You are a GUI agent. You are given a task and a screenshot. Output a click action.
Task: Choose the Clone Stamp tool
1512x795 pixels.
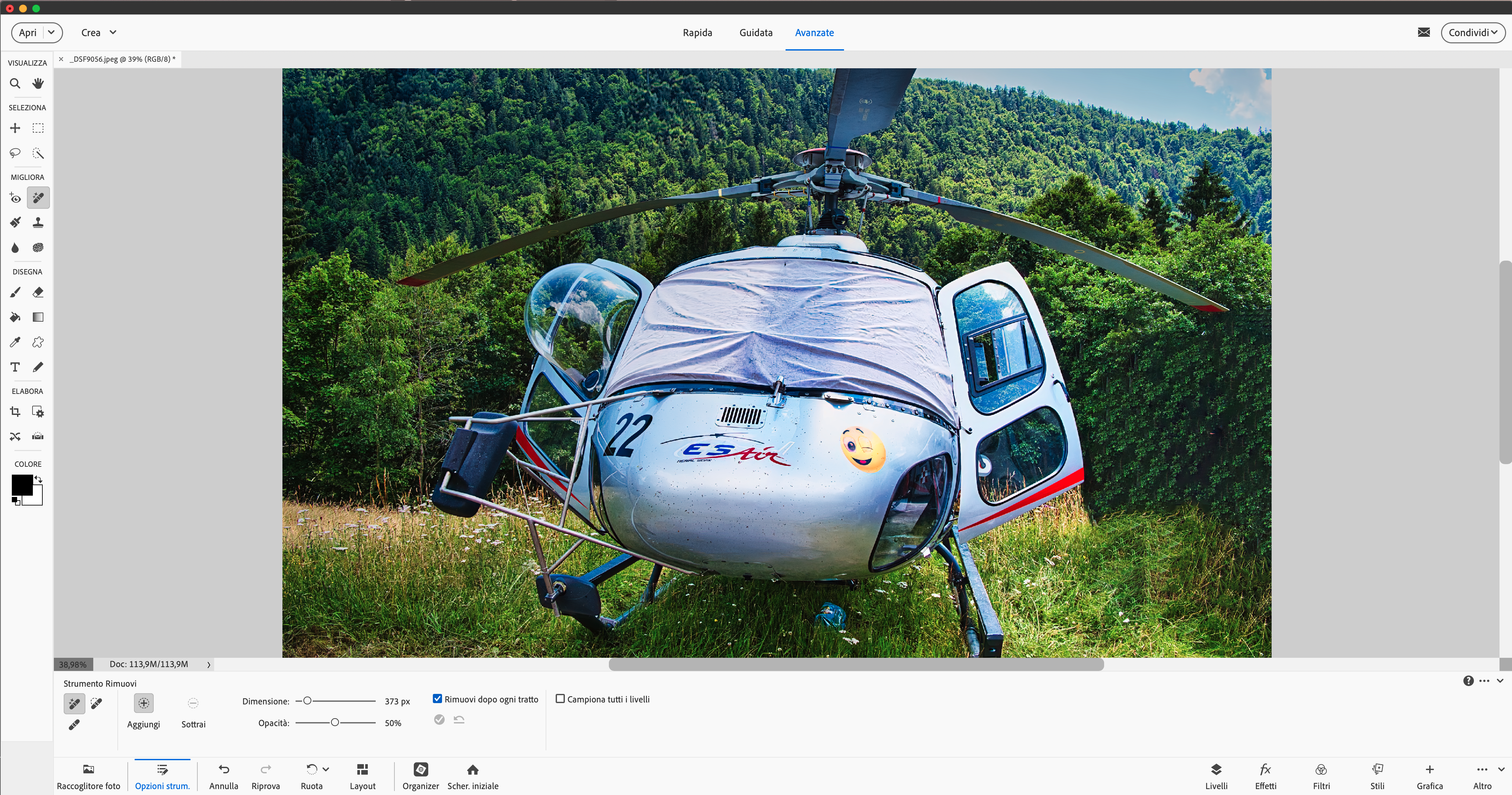tap(38, 222)
